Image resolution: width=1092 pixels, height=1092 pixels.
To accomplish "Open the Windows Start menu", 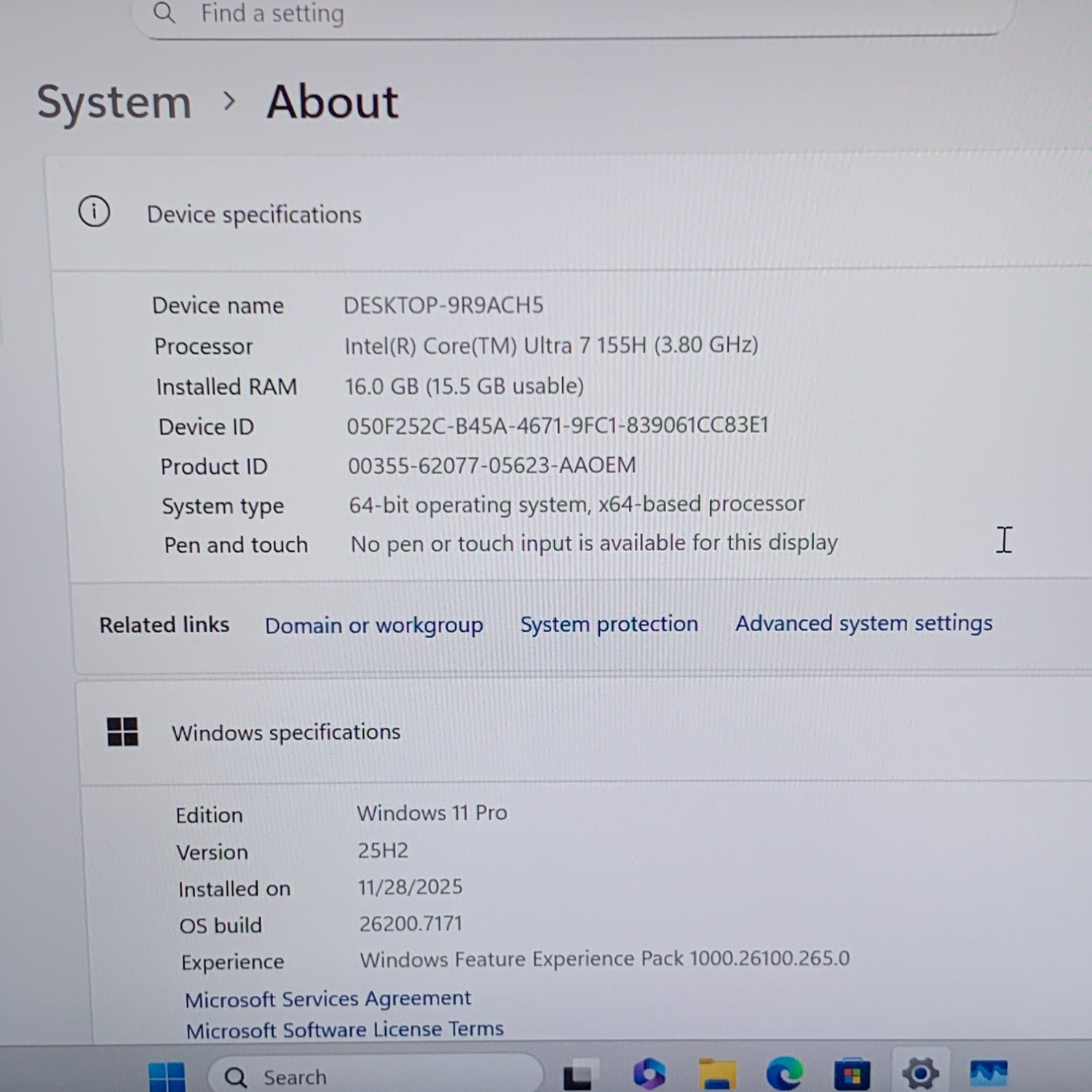I will click(x=167, y=1076).
